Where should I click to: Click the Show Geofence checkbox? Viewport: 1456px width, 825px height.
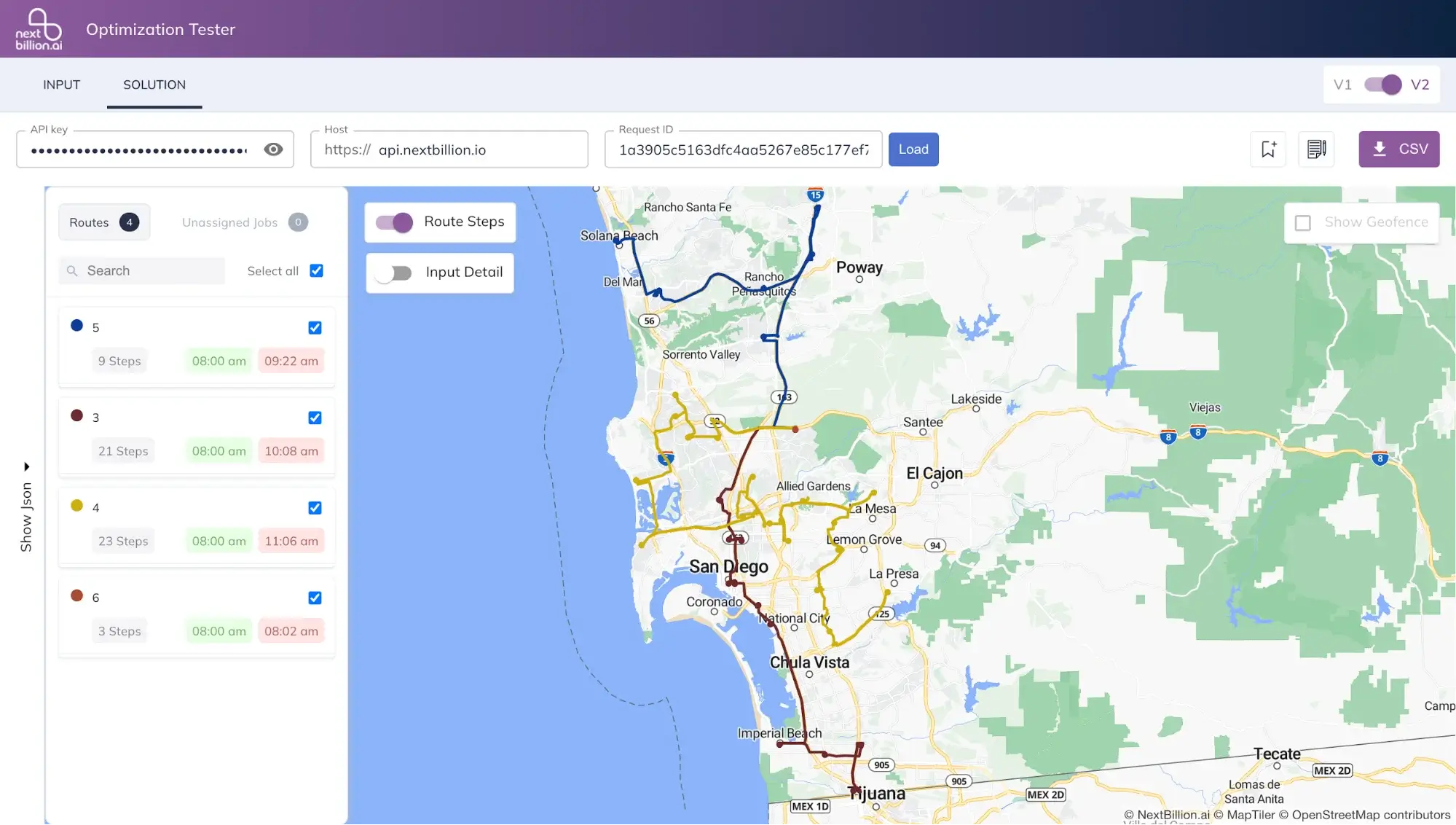point(1303,222)
